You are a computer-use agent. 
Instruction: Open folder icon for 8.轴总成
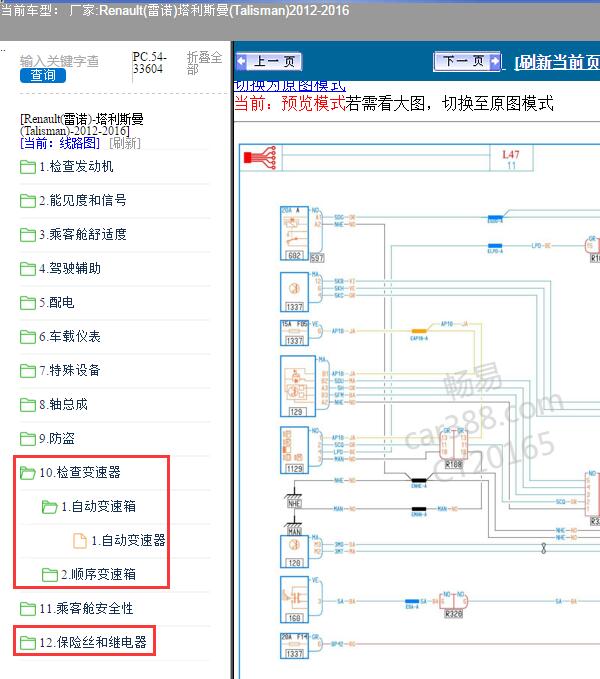pyautogui.click(x=28, y=404)
